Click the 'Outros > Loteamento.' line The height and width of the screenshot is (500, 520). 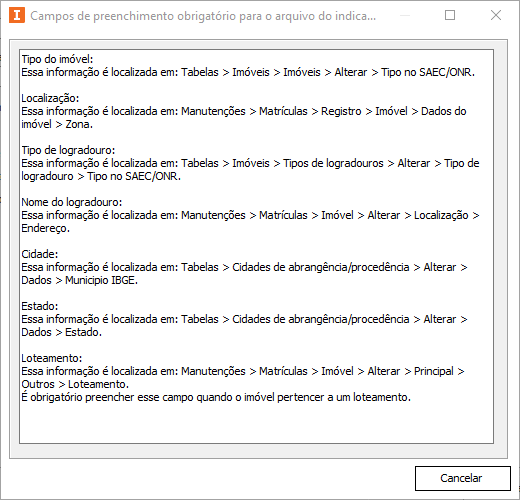(x=75, y=384)
